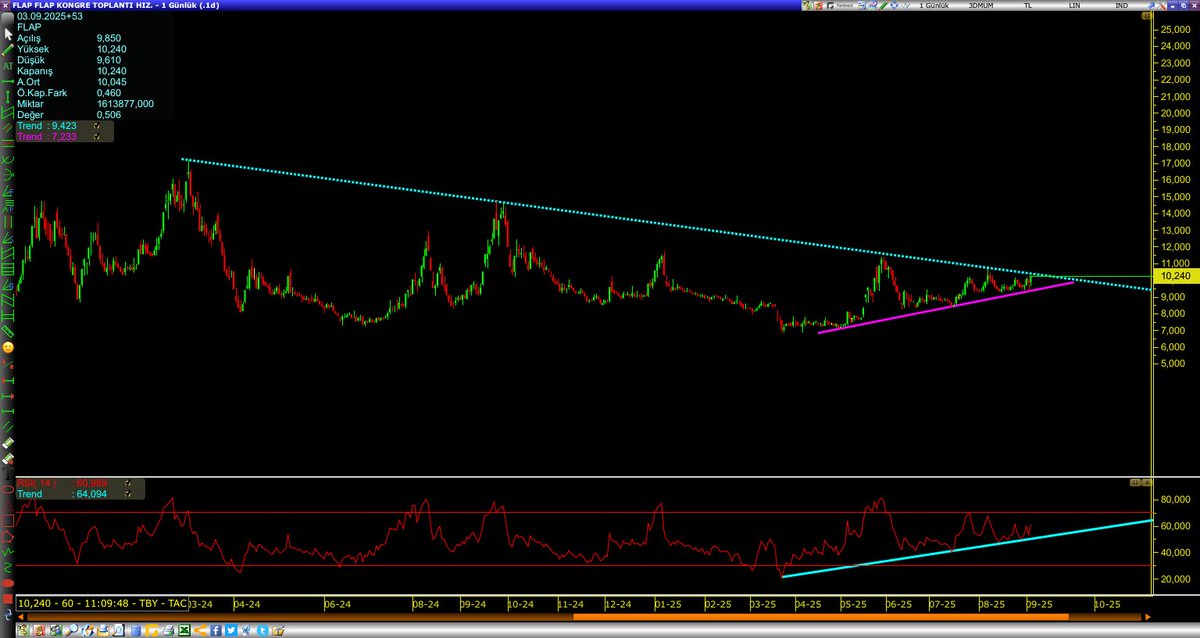
Task: Select the green eraser tool
Action: click(x=8, y=441)
